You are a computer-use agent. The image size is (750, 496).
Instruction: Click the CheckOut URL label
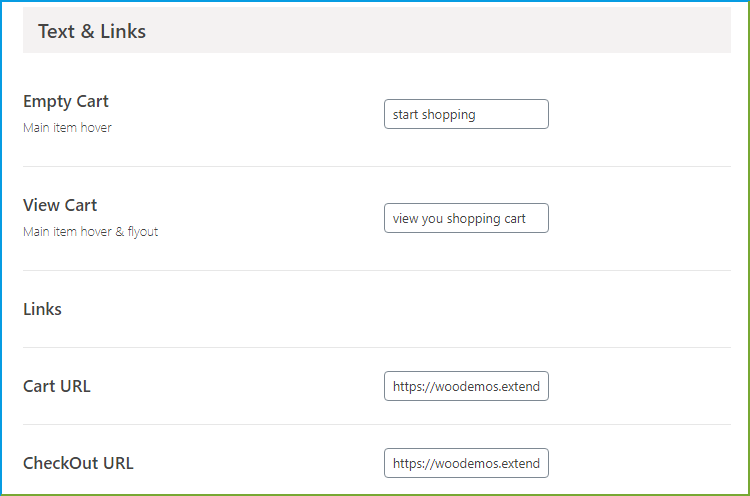pyautogui.click(x=78, y=463)
